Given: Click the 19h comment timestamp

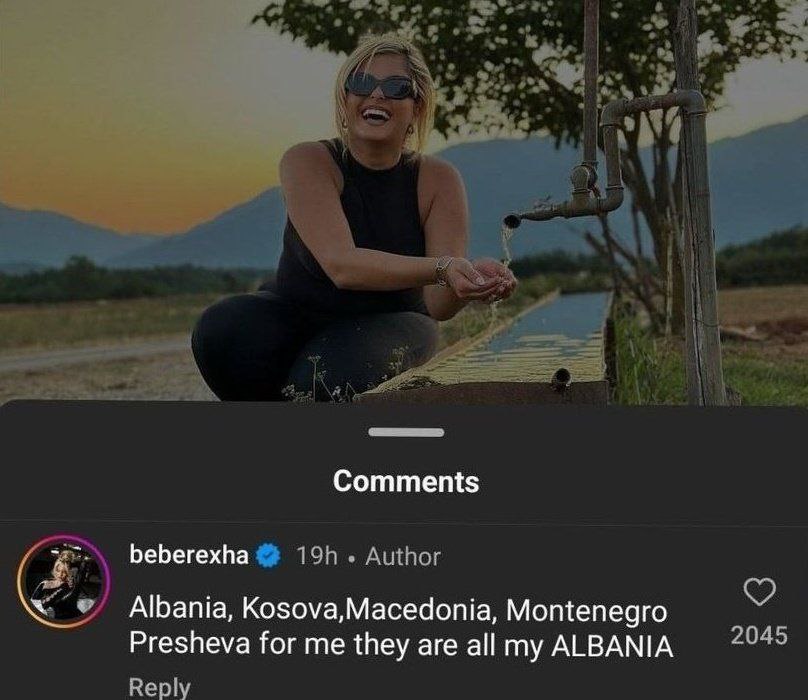Looking at the screenshot, I should click(317, 557).
